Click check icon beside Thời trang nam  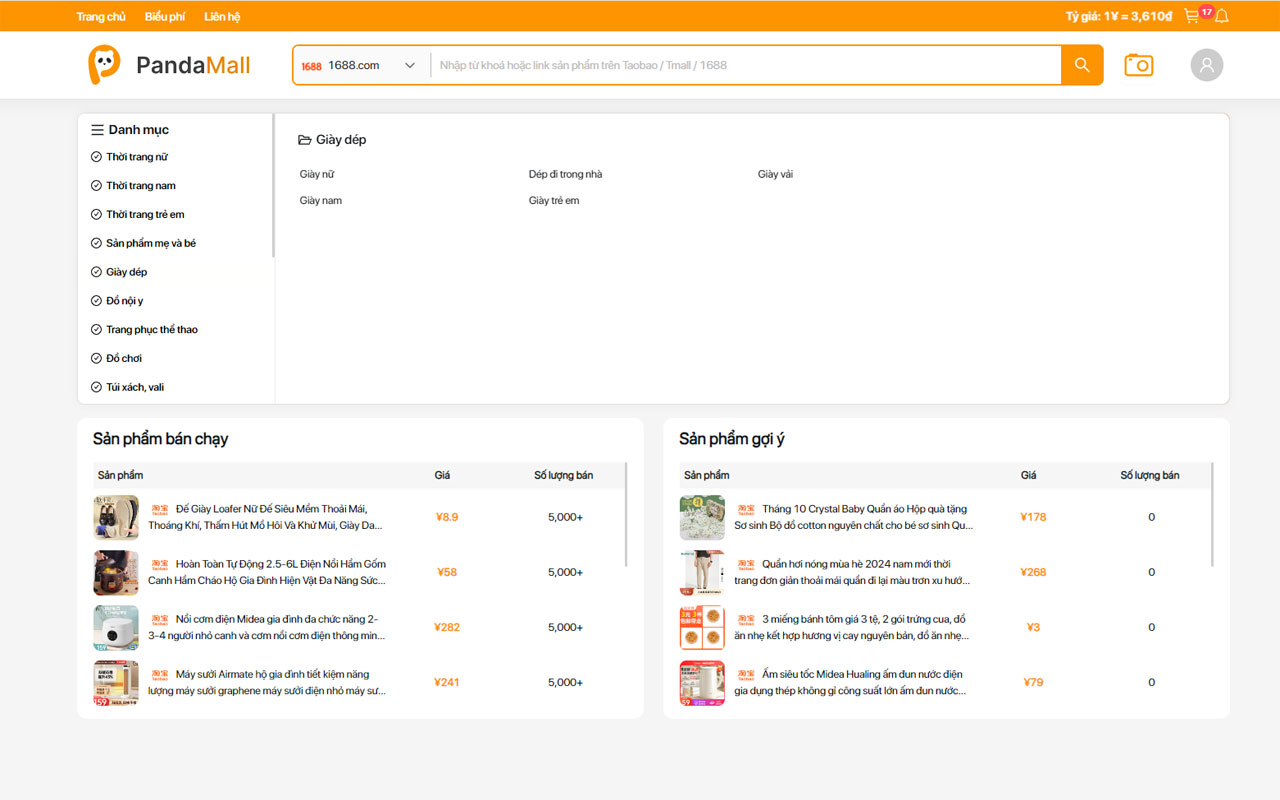pyautogui.click(x=97, y=186)
